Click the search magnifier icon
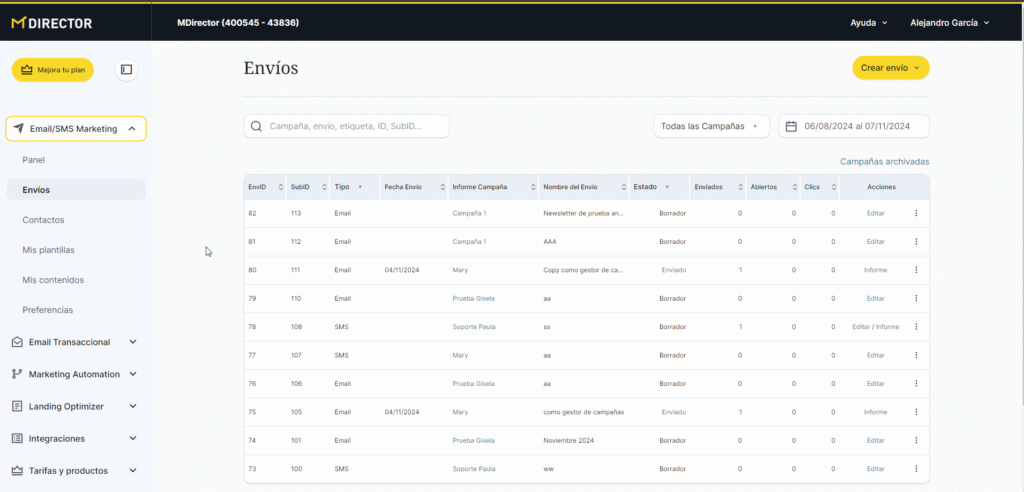The image size is (1024, 492). pyautogui.click(x=257, y=126)
